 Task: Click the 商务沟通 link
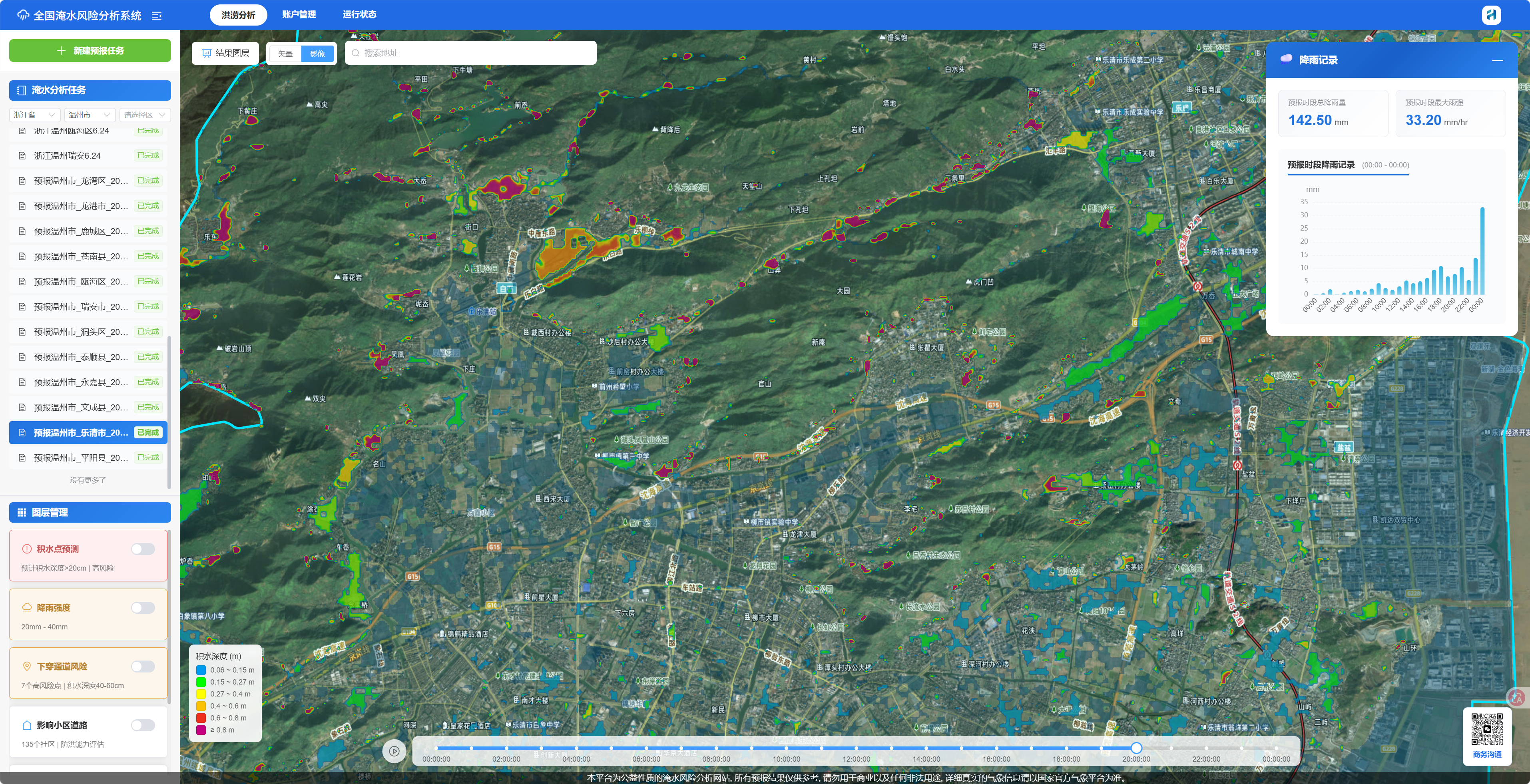click(1487, 755)
